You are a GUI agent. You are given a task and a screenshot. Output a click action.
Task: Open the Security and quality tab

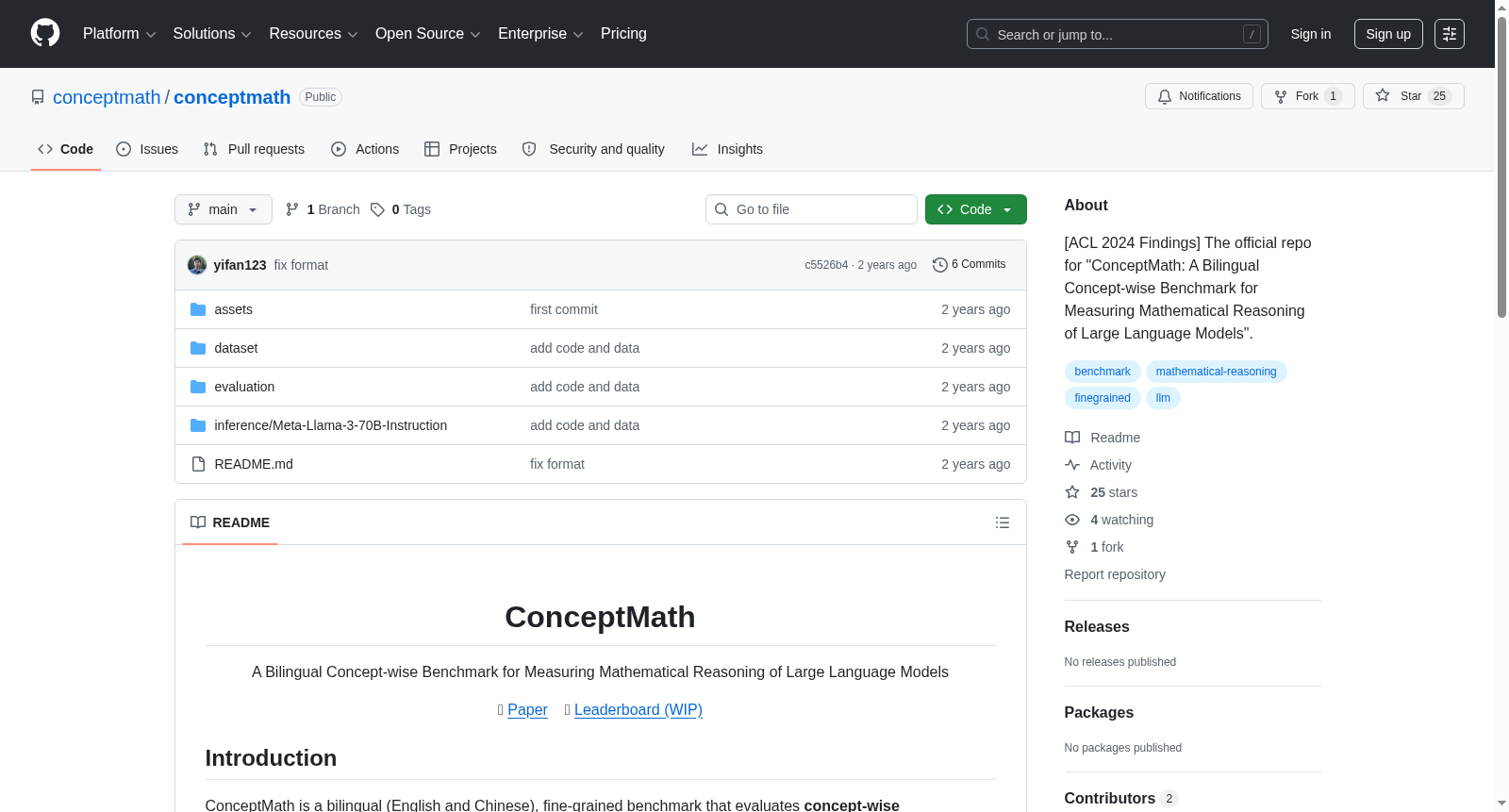click(x=593, y=149)
